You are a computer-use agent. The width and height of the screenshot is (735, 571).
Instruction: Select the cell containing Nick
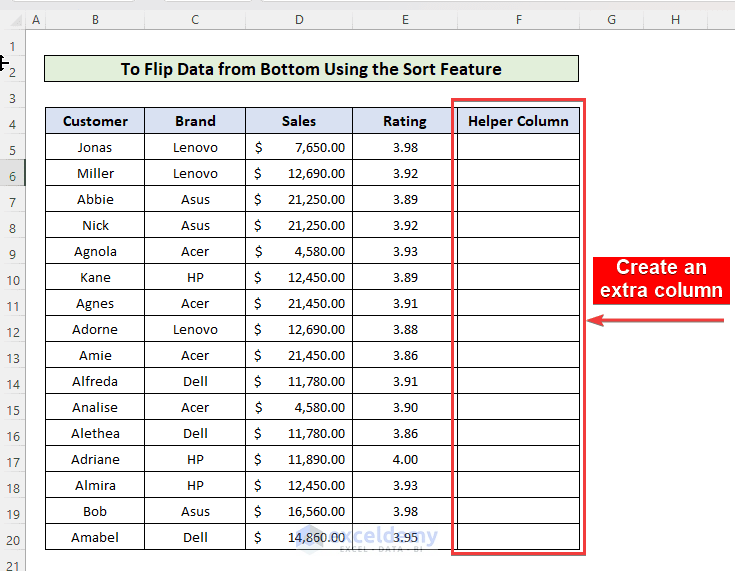pos(95,225)
